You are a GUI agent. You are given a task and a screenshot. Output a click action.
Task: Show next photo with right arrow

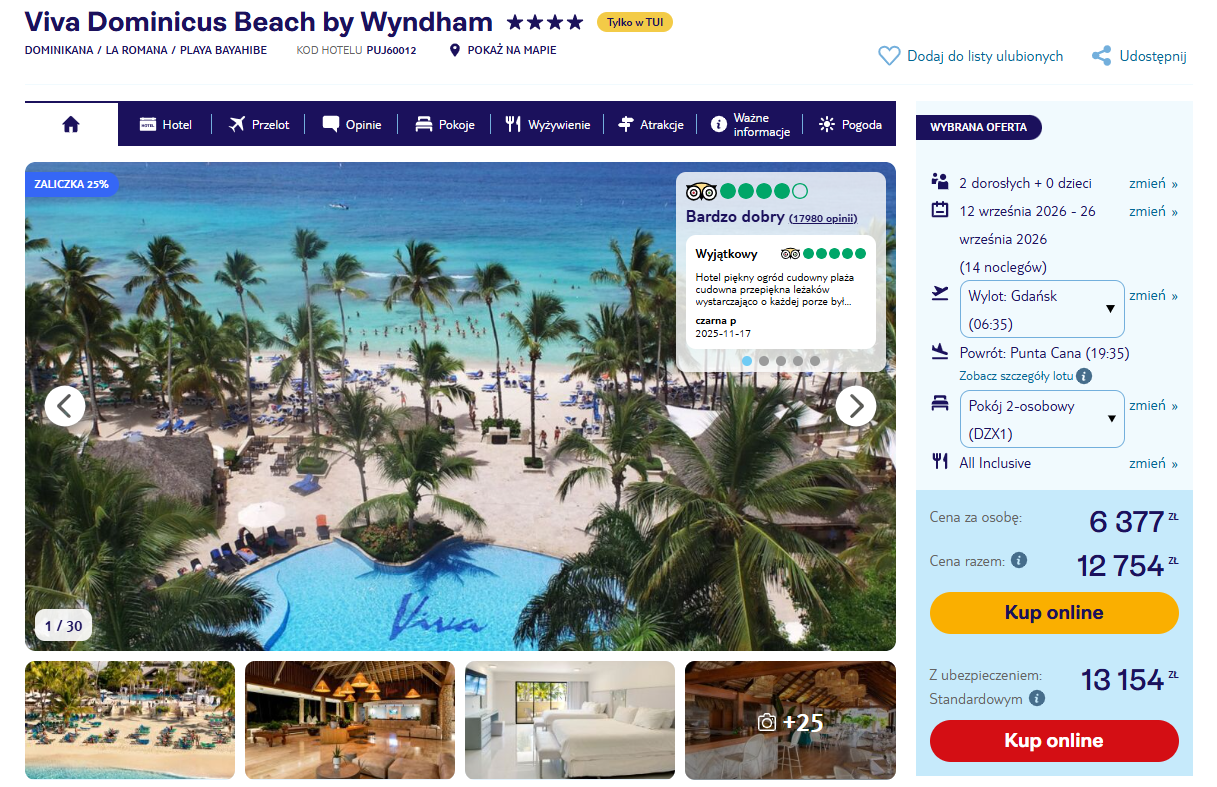[x=855, y=406]
